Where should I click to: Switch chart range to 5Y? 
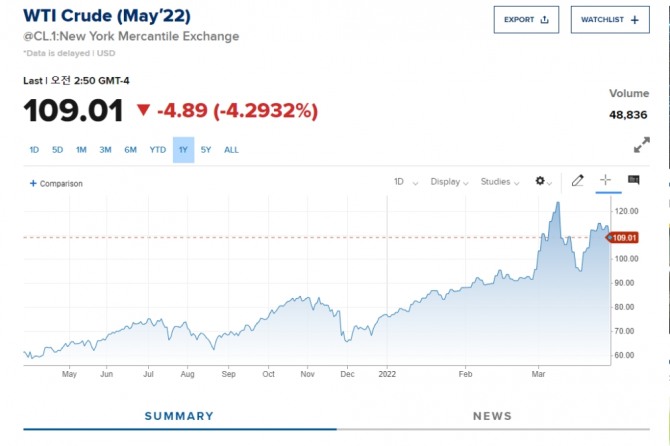[x=206, y=150]
